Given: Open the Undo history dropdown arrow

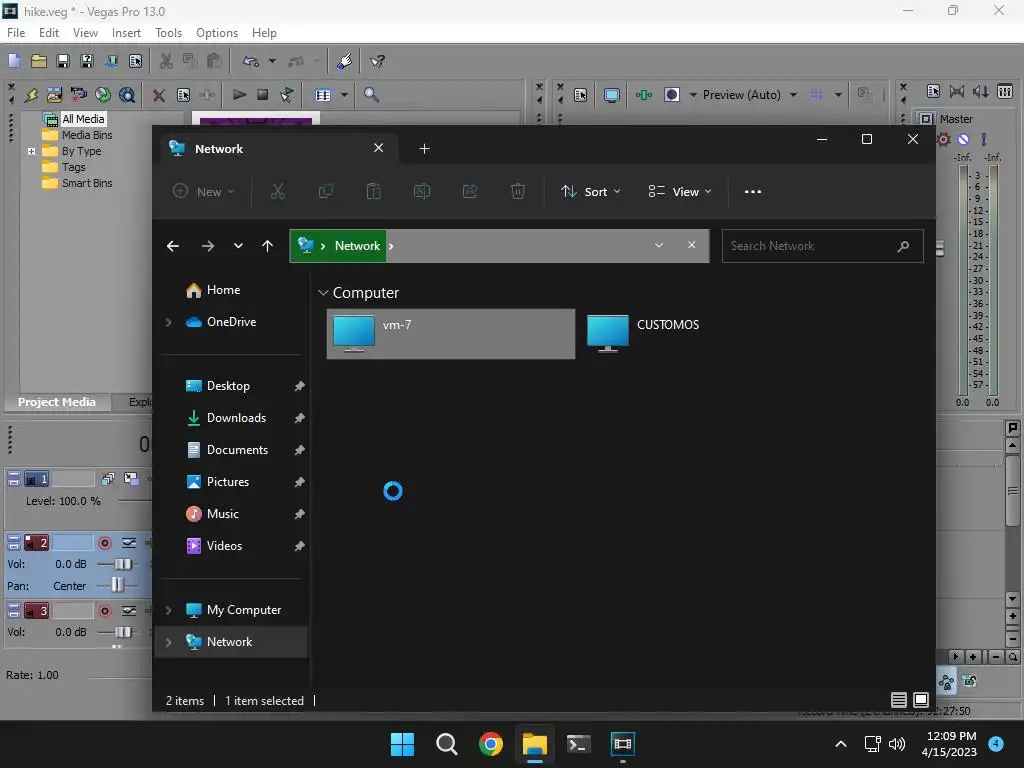Looking at the screenshot, I should tap(272, 61).
